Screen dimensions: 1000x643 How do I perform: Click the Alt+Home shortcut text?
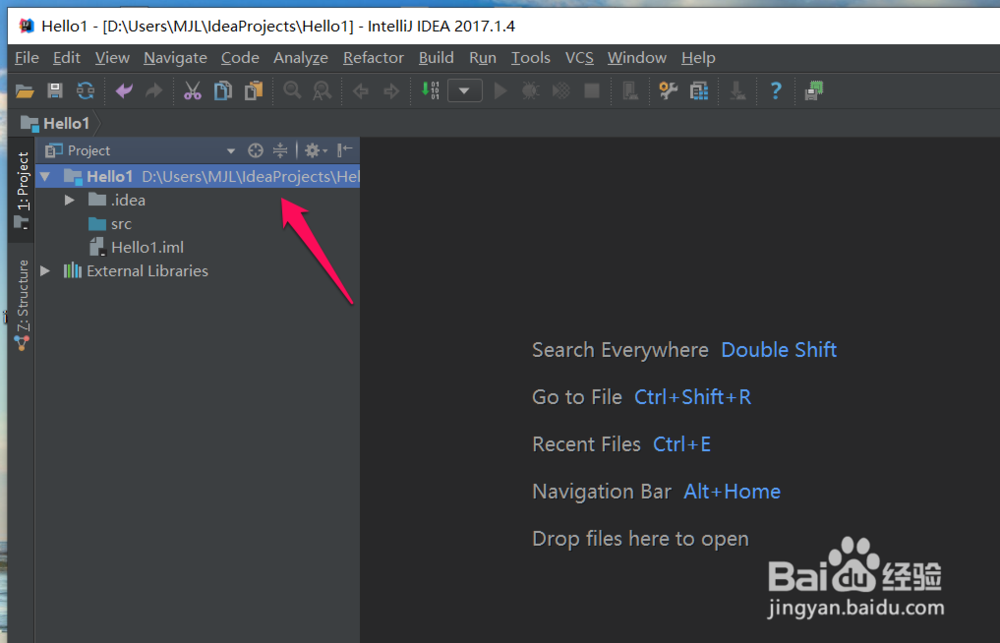732,491
